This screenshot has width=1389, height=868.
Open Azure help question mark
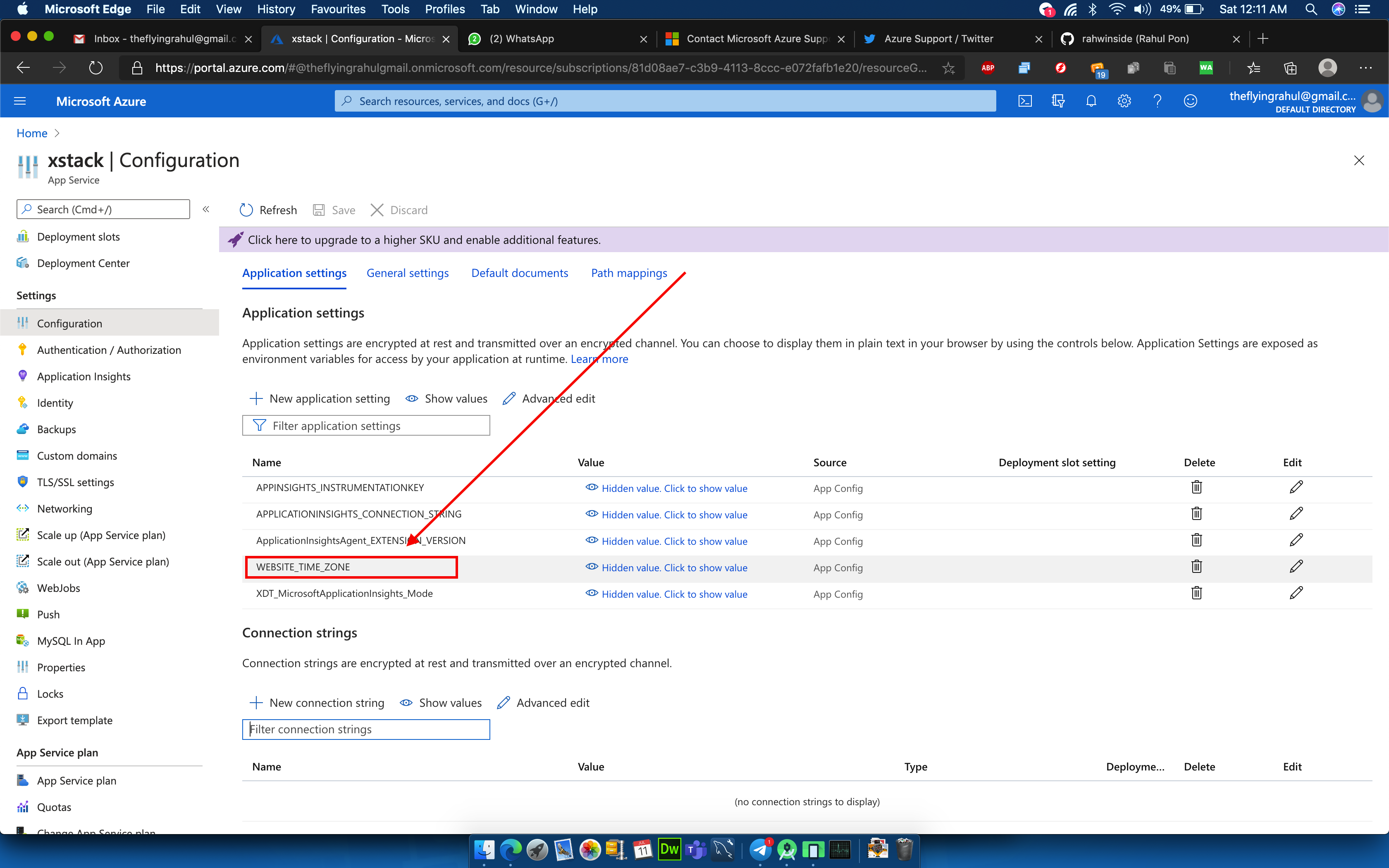pyautogui.click(x=1157, y=101)
